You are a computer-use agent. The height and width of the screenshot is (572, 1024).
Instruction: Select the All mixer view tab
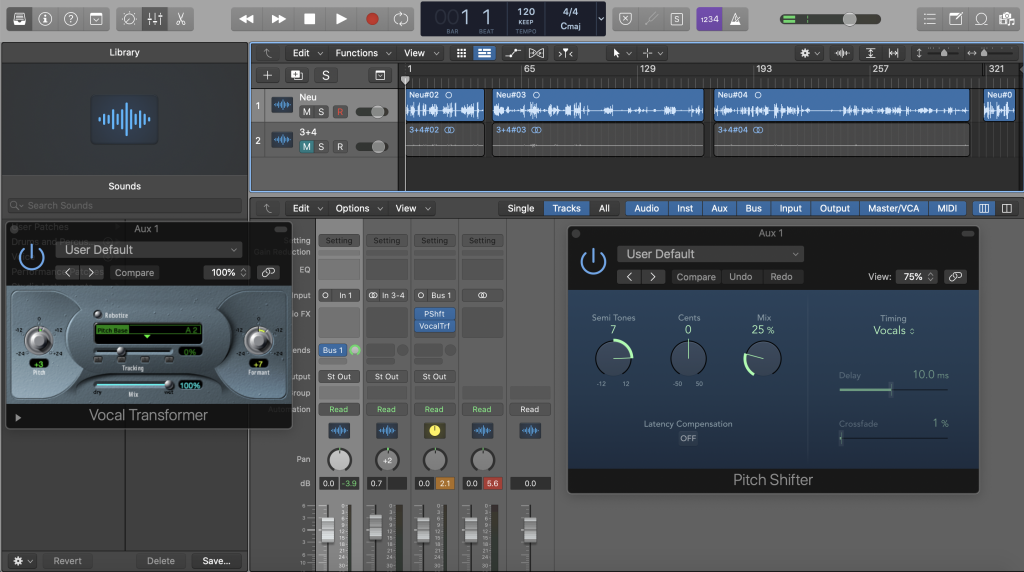coord(604,208)
